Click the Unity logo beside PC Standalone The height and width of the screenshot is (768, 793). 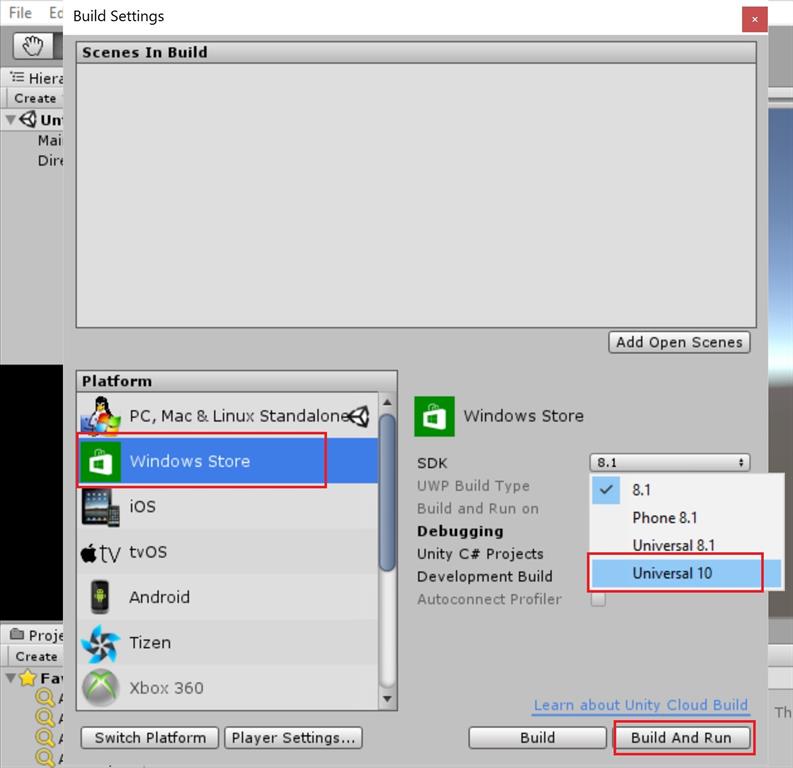(359, 416)
